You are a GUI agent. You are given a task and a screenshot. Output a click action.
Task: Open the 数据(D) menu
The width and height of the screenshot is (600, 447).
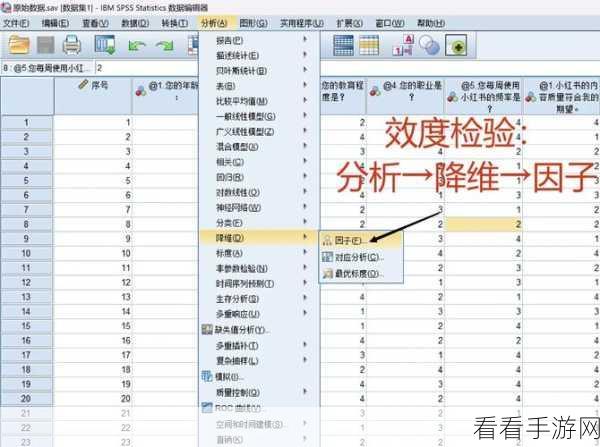pyautogui.click(x=135, y=23)
